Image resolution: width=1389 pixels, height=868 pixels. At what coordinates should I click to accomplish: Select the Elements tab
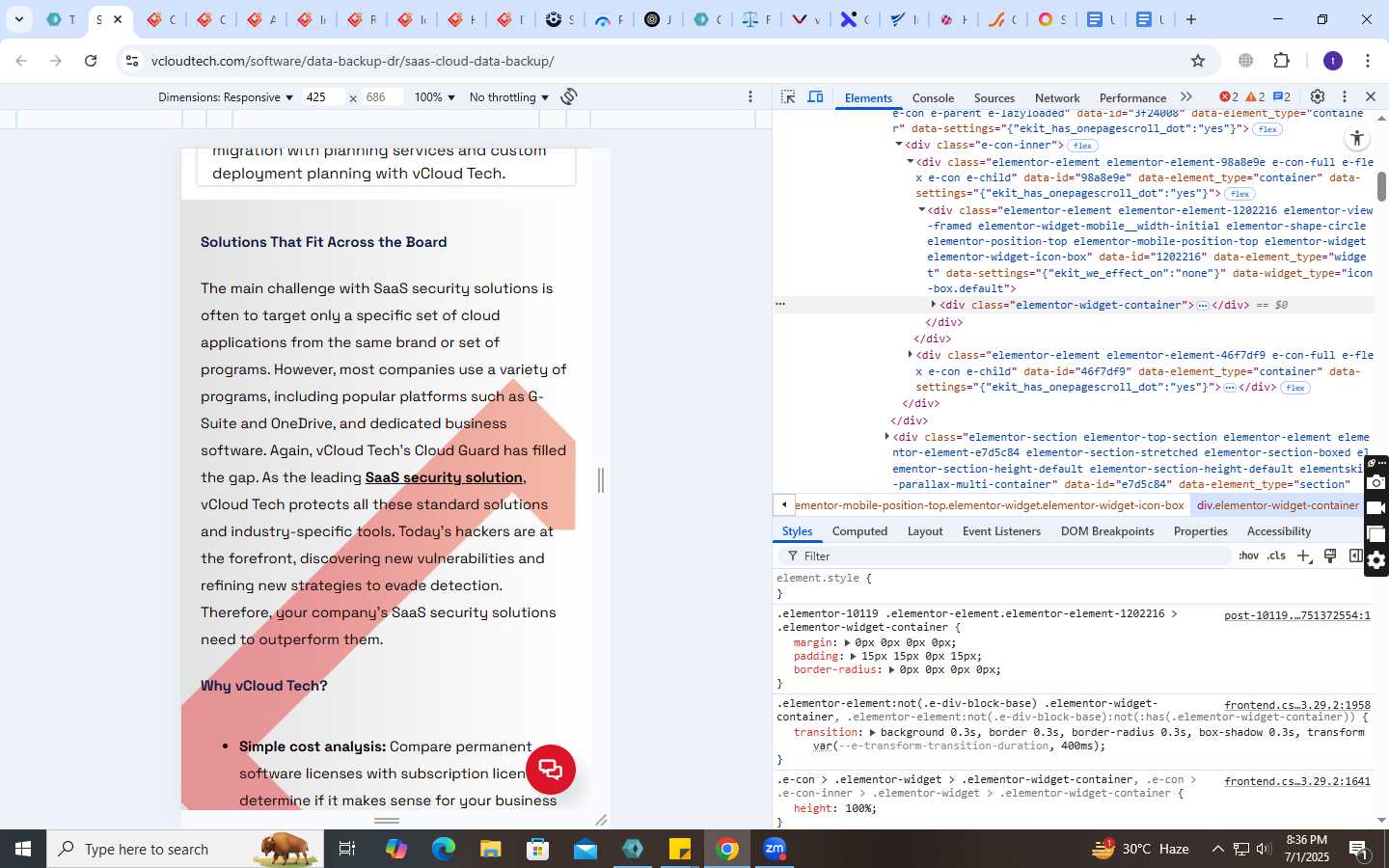[x=868, y=97]
